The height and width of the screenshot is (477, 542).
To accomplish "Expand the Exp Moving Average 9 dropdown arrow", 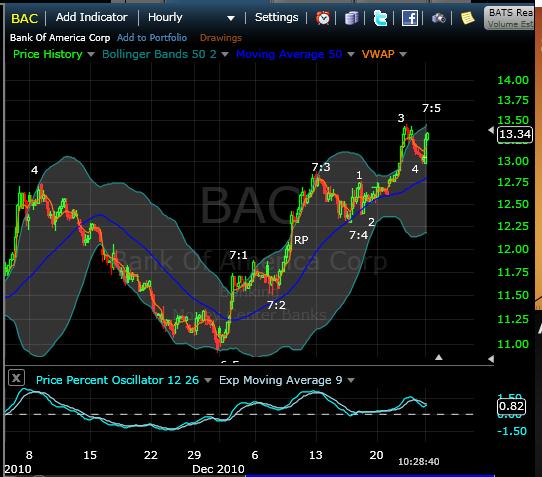I will [x=351, y=381].
